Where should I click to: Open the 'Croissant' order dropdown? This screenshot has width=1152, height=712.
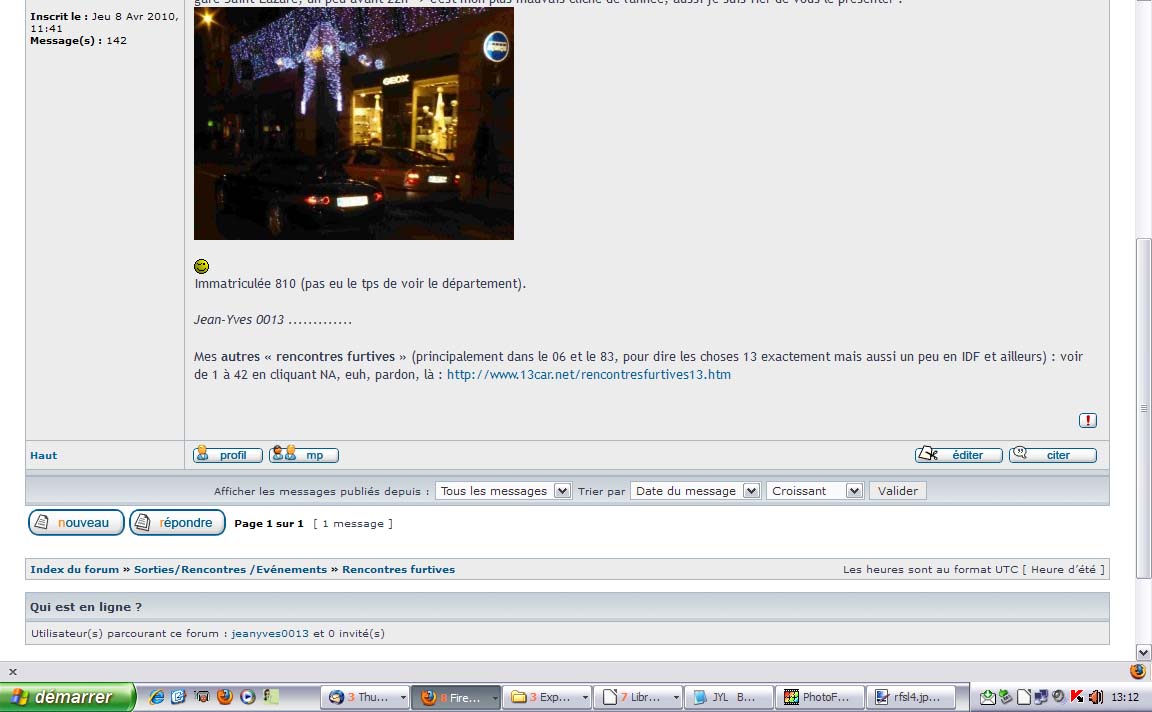[x=815, y=491]
